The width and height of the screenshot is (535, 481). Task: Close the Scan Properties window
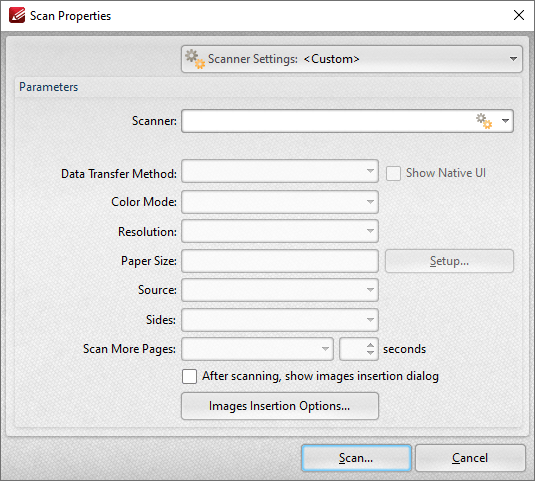point(519,15)
